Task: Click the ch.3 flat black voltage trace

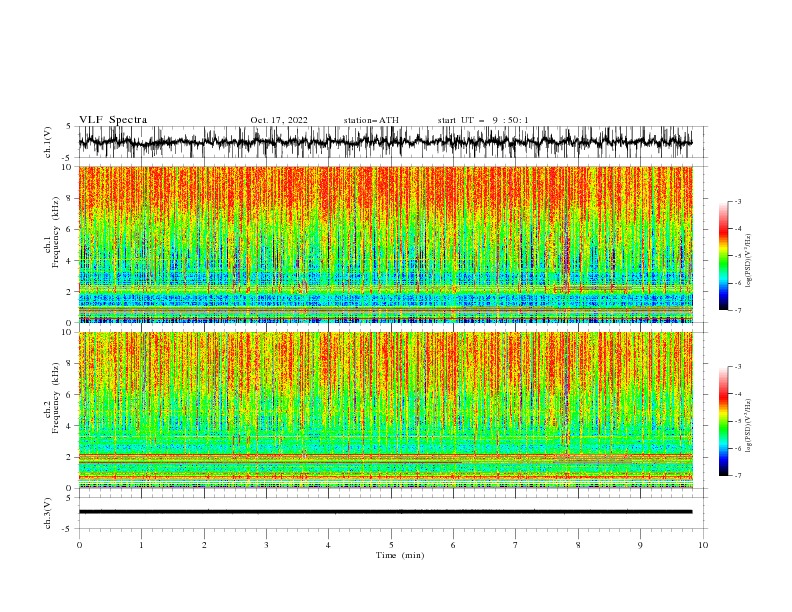Action: [385, 512]
